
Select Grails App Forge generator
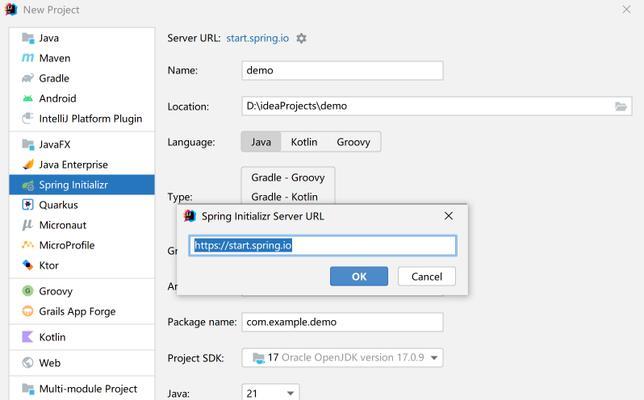(82, 311)
